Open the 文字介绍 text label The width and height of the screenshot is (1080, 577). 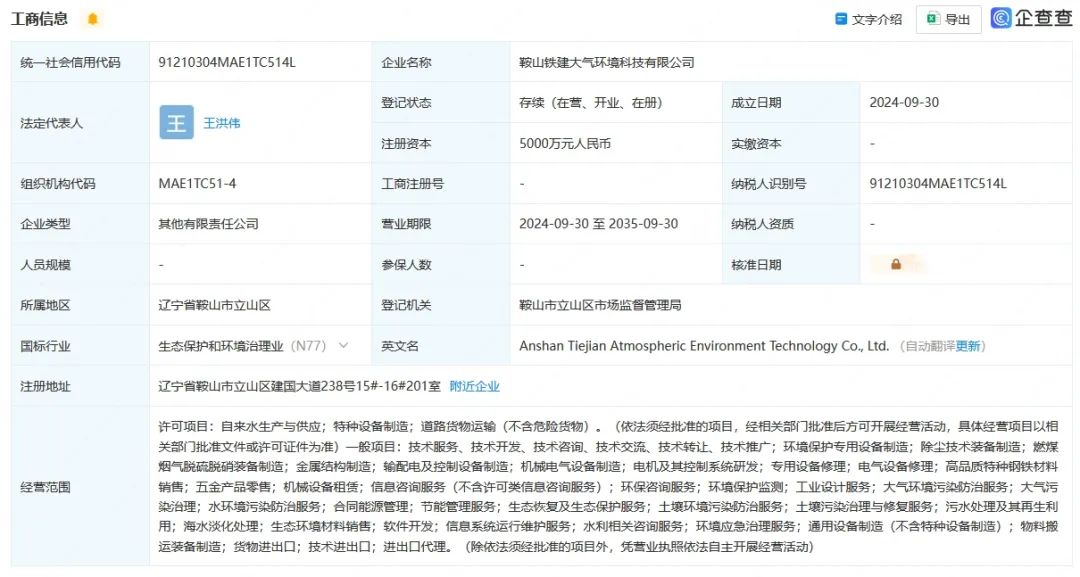coord(877,19)
